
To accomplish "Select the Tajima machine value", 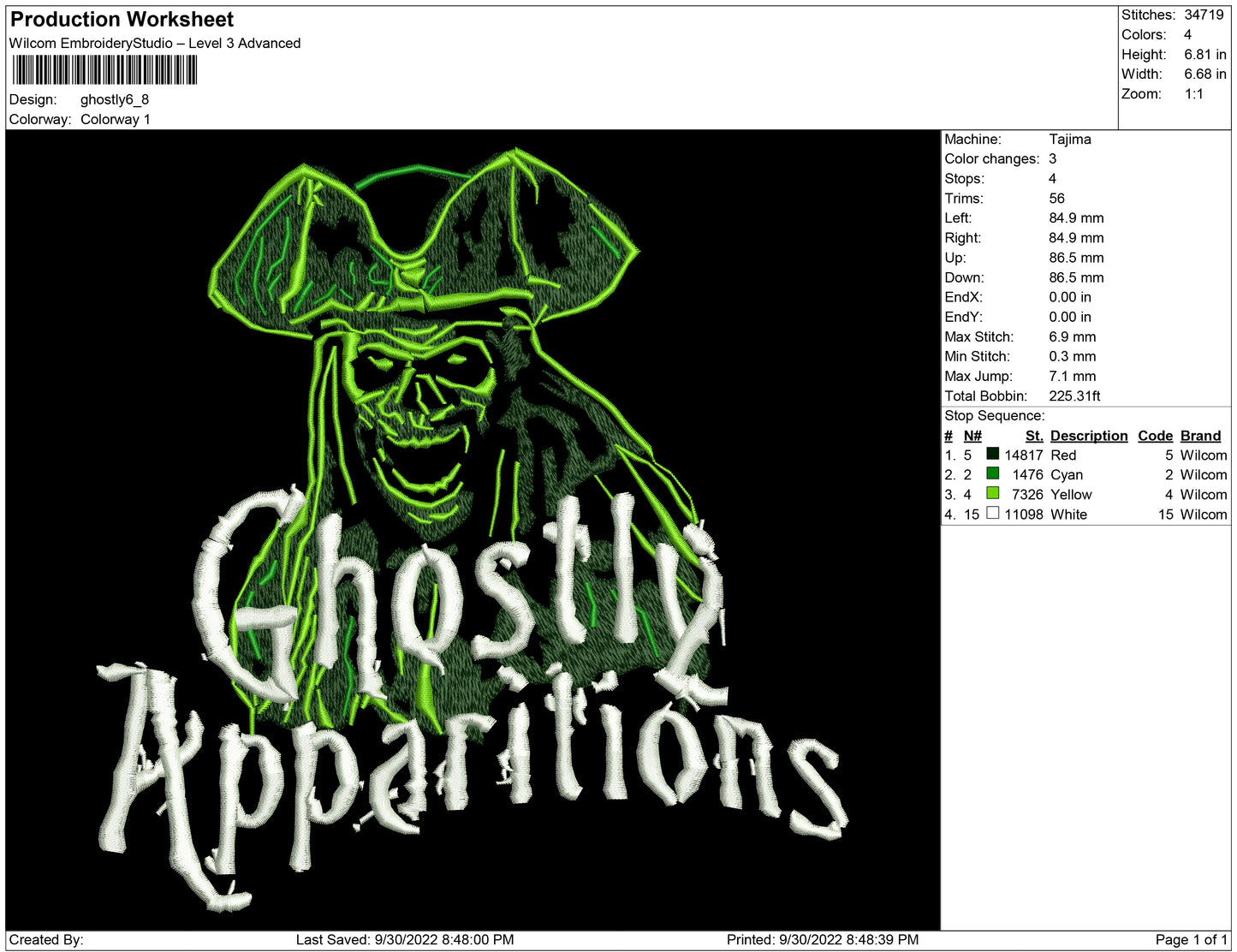I will click(1069, 139).
